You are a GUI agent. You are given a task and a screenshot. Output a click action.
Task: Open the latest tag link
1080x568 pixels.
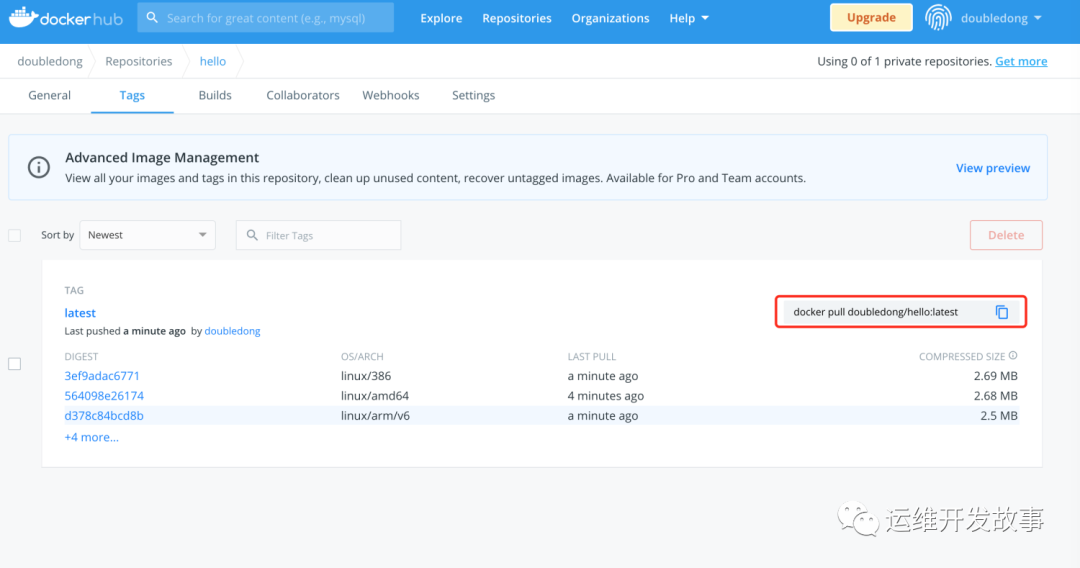pyautogui.click(x=80, y=313)
